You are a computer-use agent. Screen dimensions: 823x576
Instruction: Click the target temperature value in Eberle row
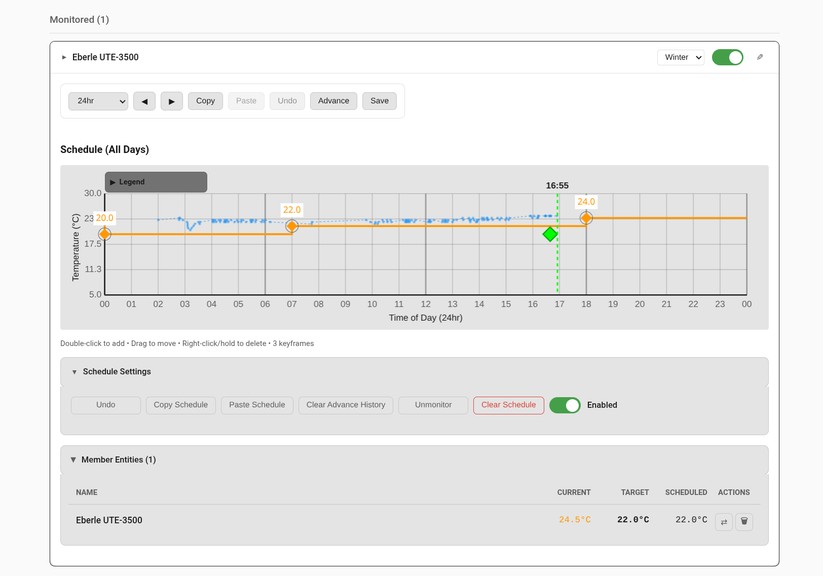click(x=633, y=520)
